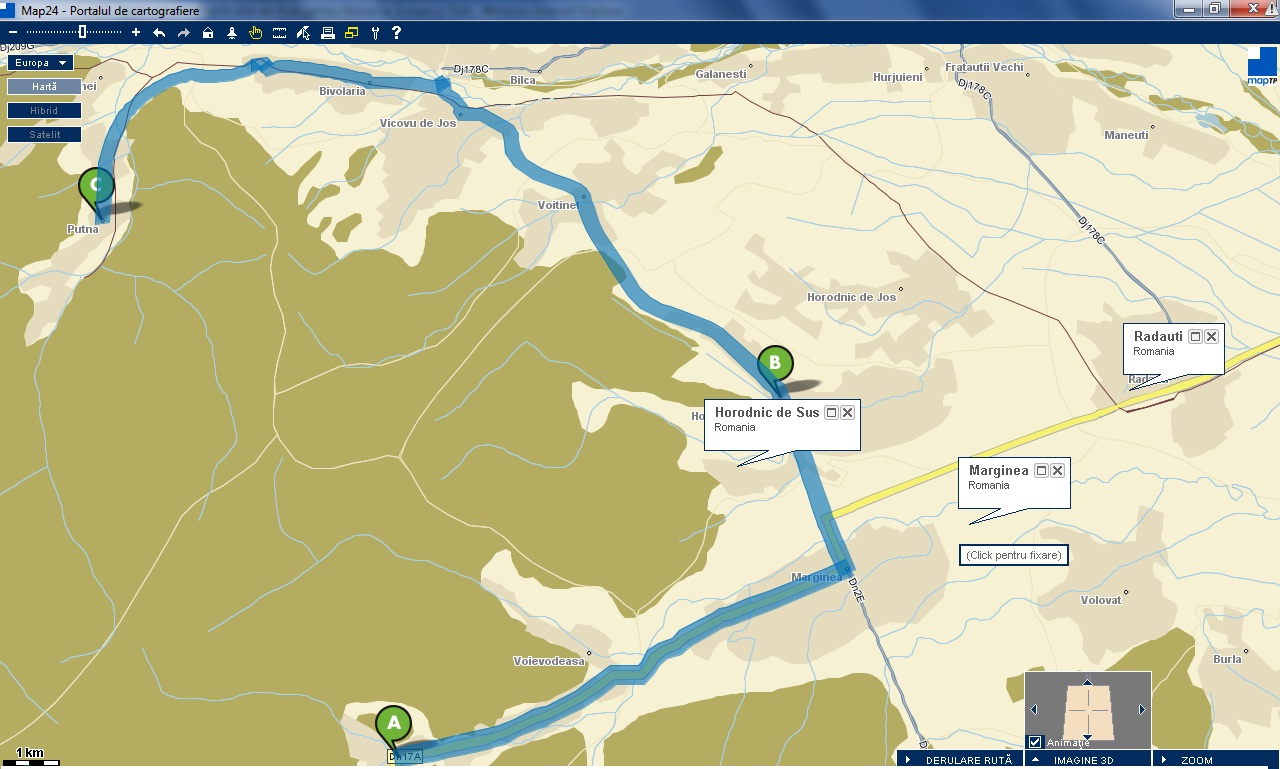Close the Radauti info popup

click(x=1212, y=337)
